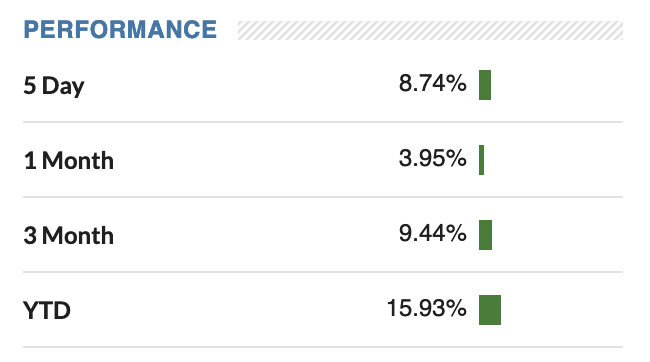Click the empty space in the 5 Day row

coord(240,85)
